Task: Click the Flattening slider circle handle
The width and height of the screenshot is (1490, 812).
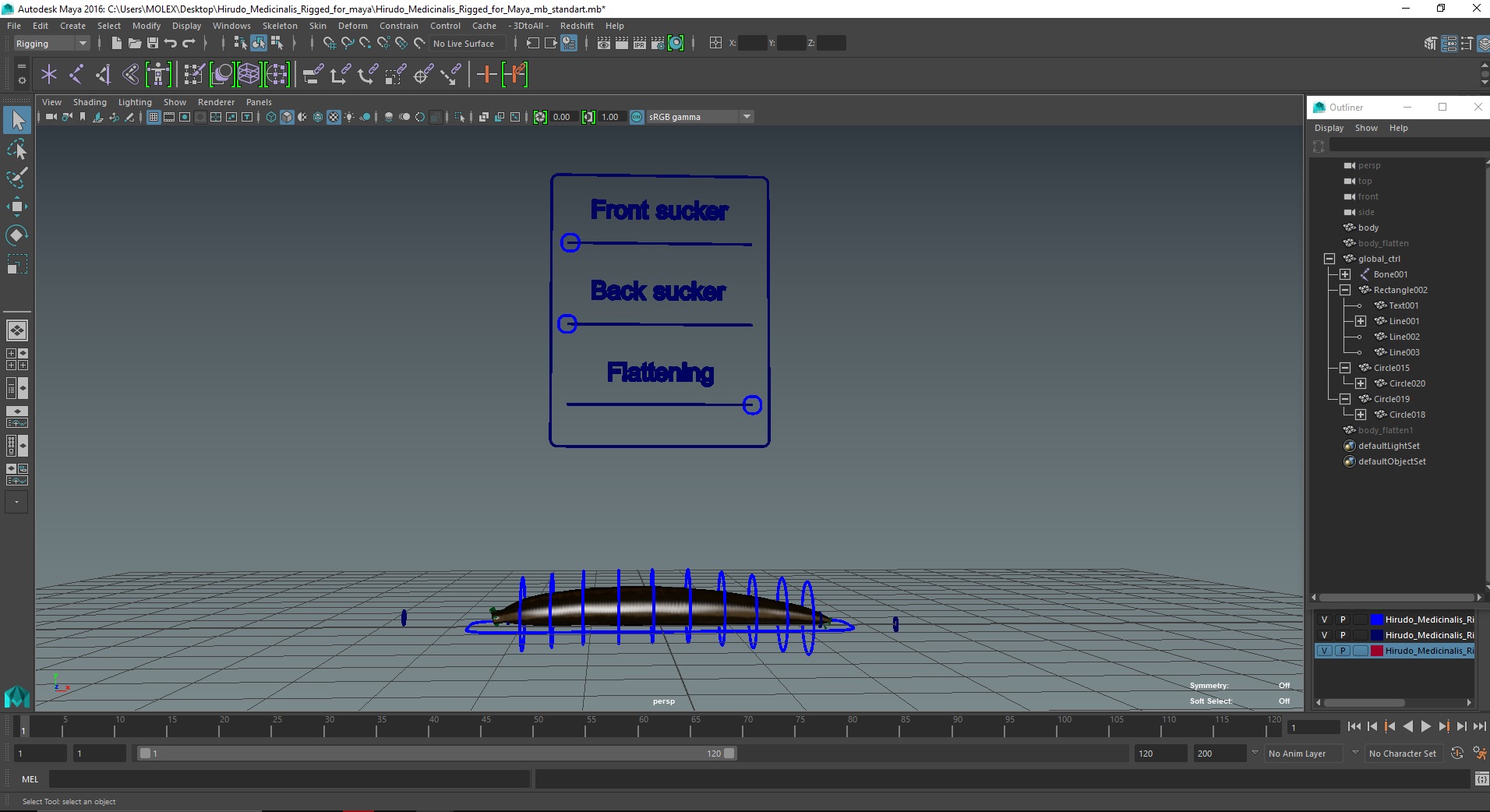Action: coord(752,405)
